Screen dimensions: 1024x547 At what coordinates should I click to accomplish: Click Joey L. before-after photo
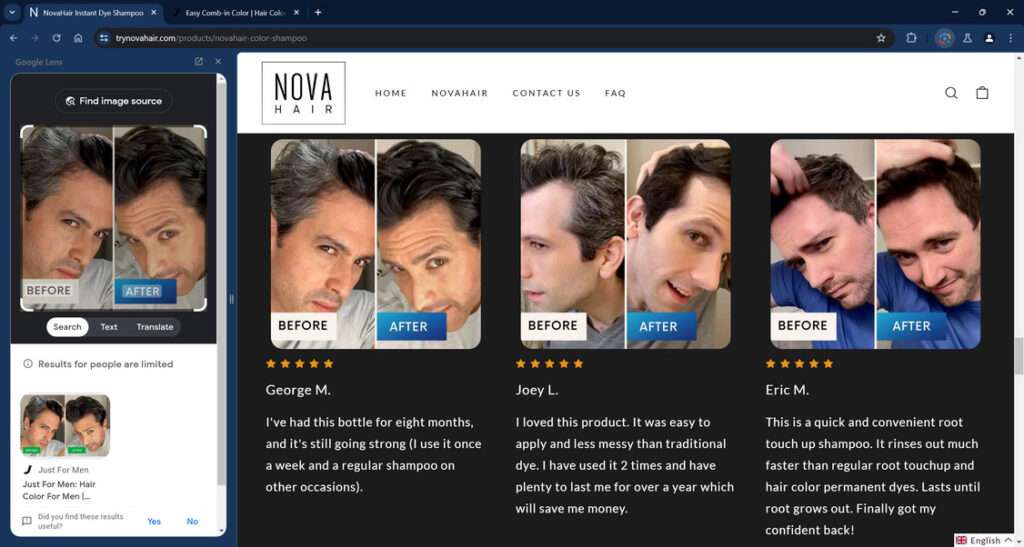click(x=626, y=244)
